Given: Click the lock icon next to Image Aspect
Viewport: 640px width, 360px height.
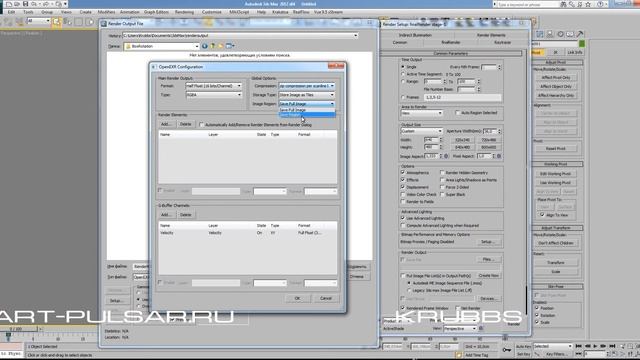Looking at the screenshot, I should click(x=446, y=156).
